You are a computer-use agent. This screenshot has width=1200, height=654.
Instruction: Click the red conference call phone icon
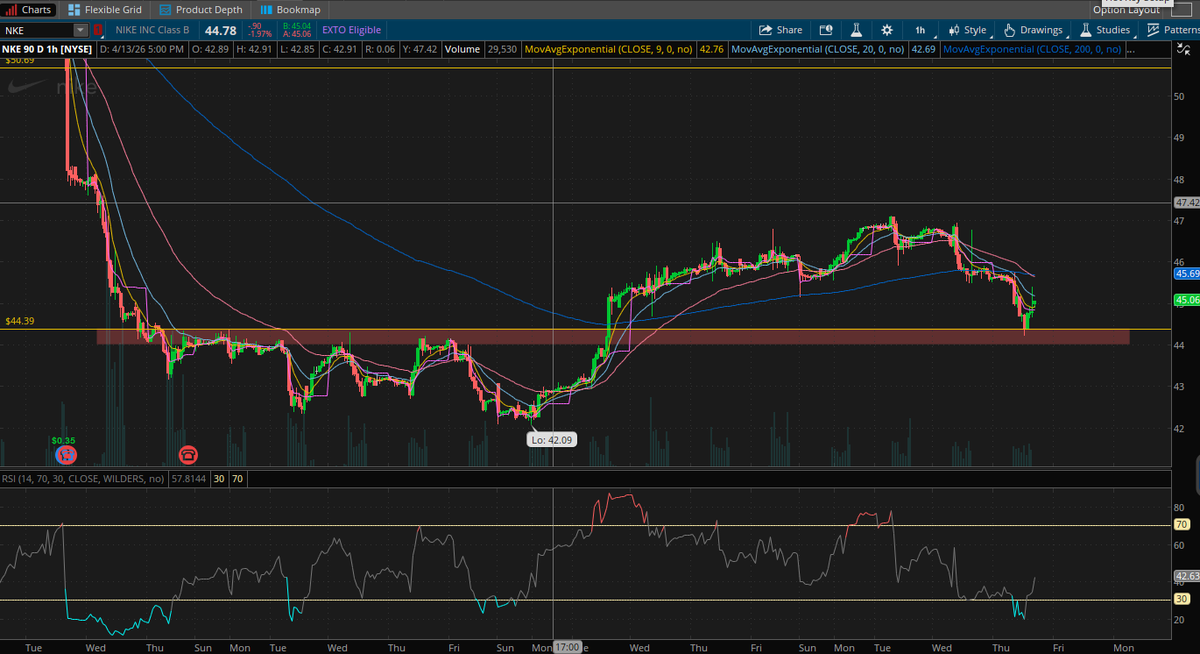187,455
